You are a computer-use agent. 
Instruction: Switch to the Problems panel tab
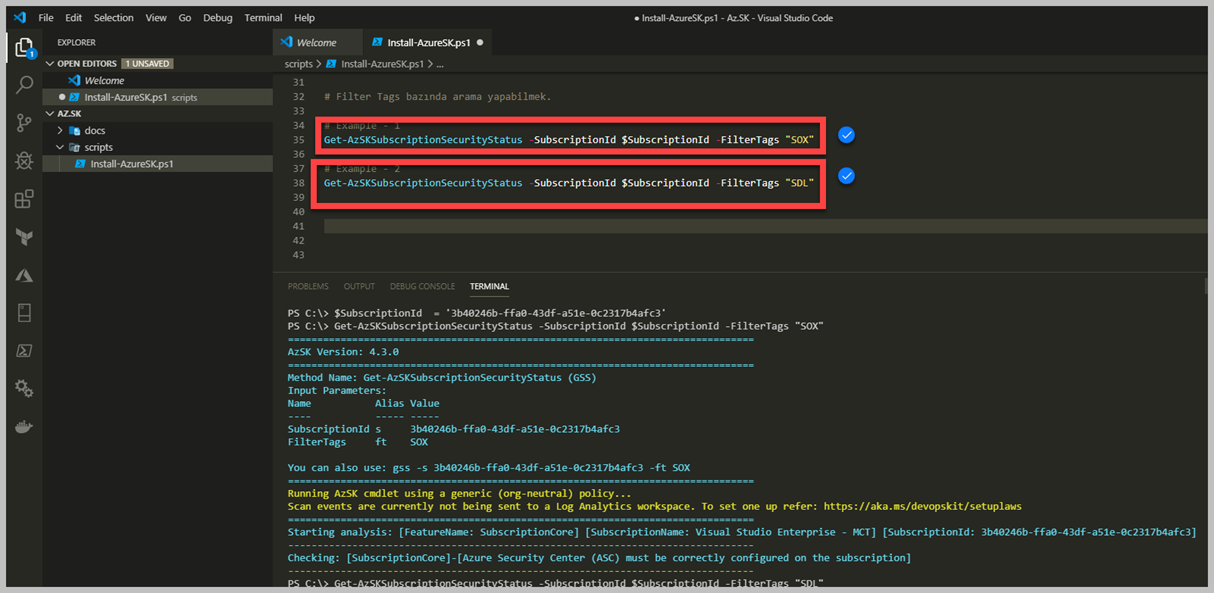click(x=308, y=286)
